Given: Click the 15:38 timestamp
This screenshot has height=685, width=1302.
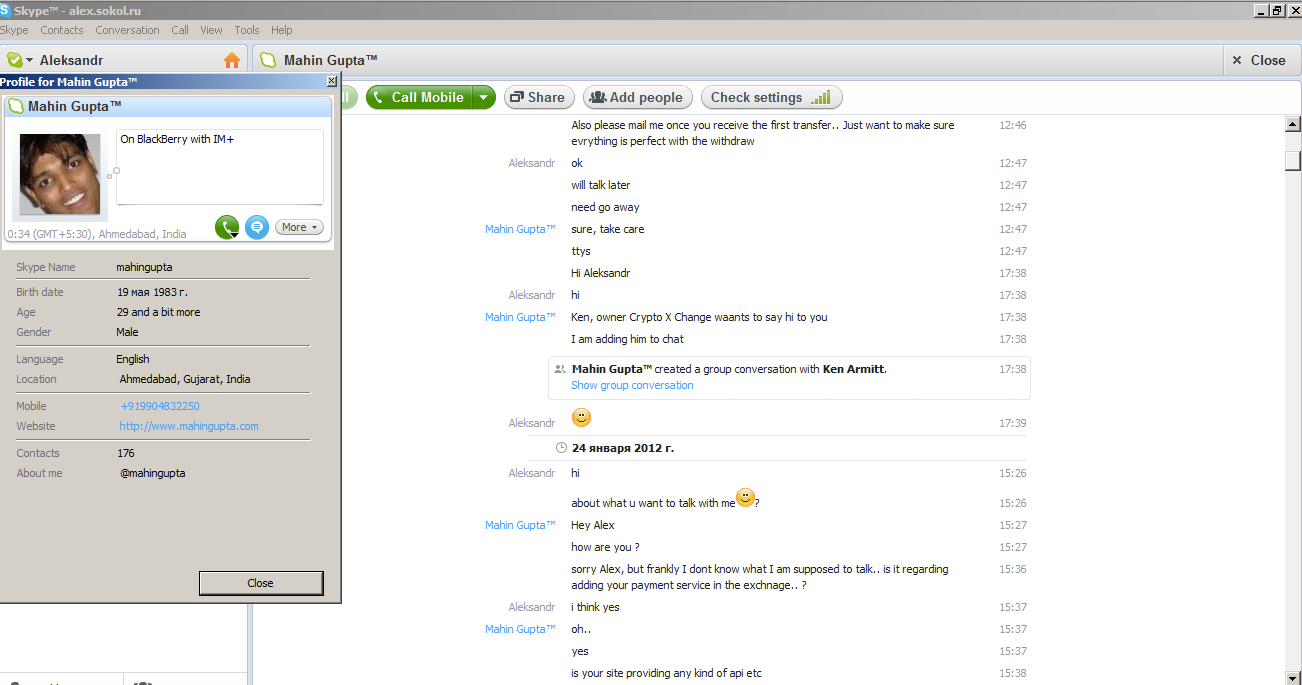Looking at the screenshot, I should point(1013,673).
